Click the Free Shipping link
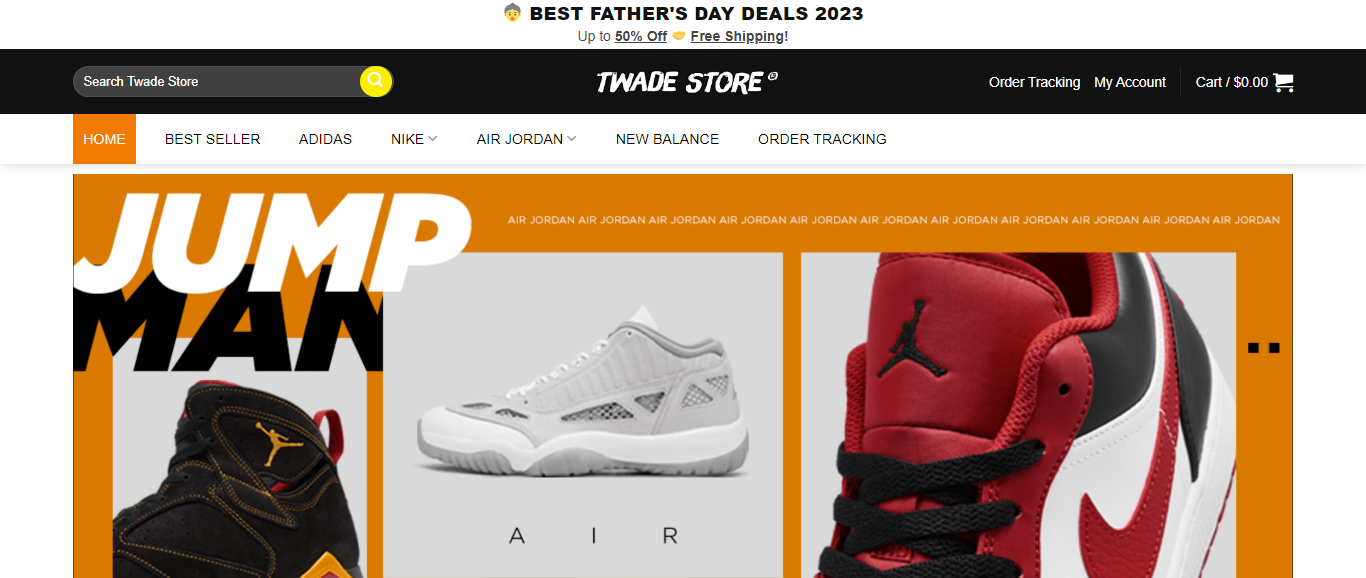This screenshot has height=578, width=1366. click(737, 36)
